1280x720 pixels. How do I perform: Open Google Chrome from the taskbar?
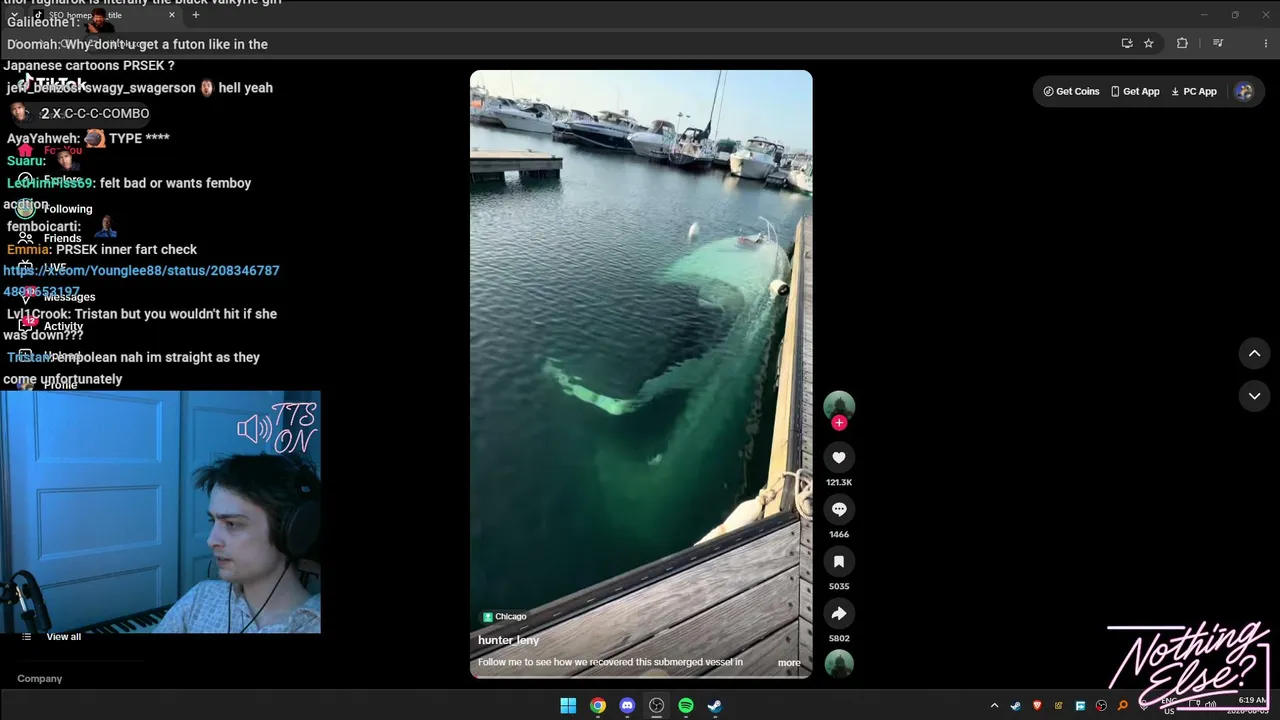597,705
